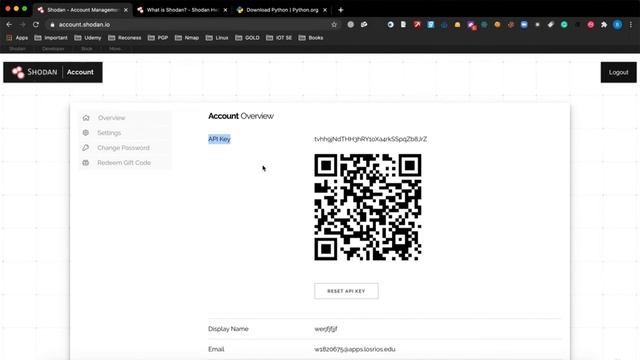The image size is (640, 360).
Task: Open Change Password in the sidebar
Action: [125, 148]
